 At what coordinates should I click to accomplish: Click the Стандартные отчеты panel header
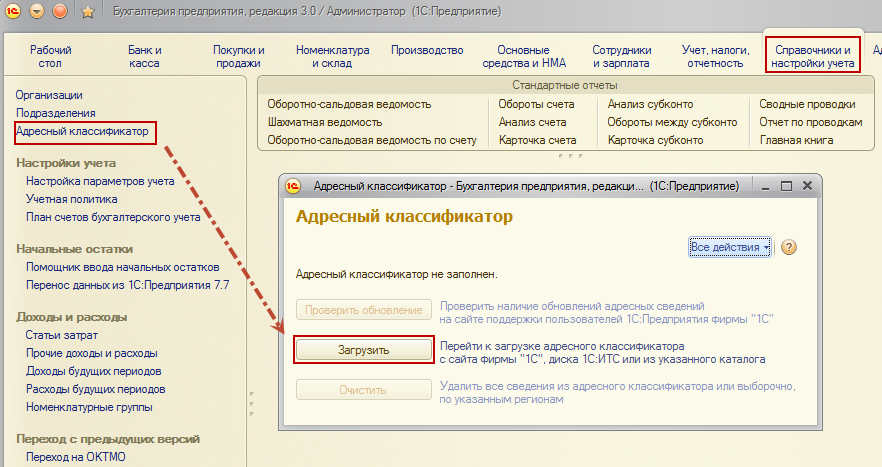point(565,86)
